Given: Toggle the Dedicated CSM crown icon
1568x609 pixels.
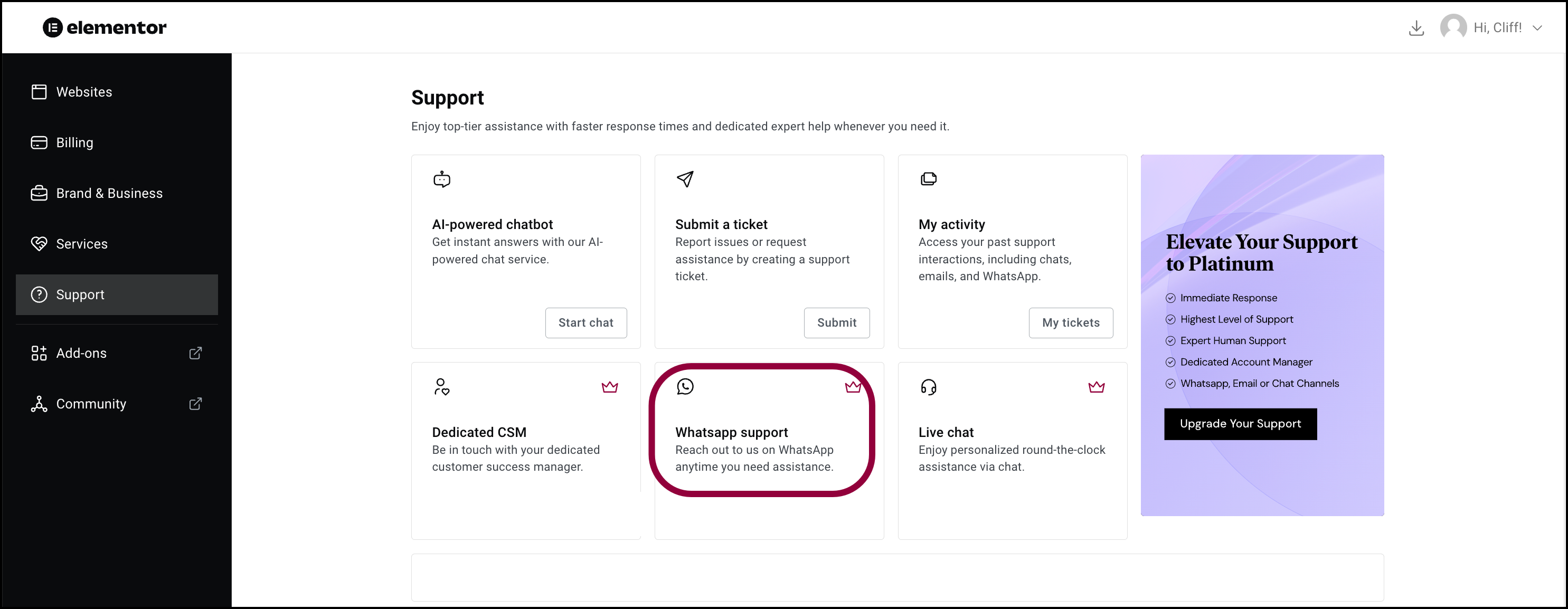Looking at the screenshot, I should 609,387.
